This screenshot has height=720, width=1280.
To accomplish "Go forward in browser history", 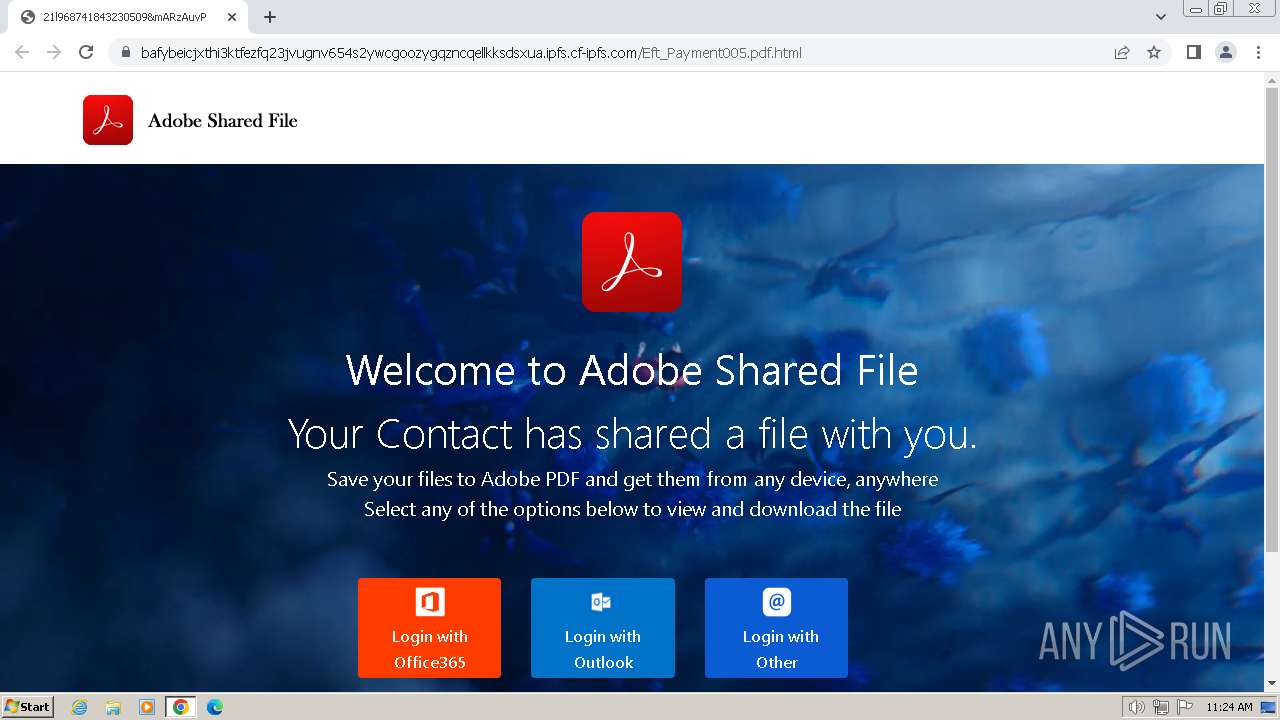I will coord(54,53).
